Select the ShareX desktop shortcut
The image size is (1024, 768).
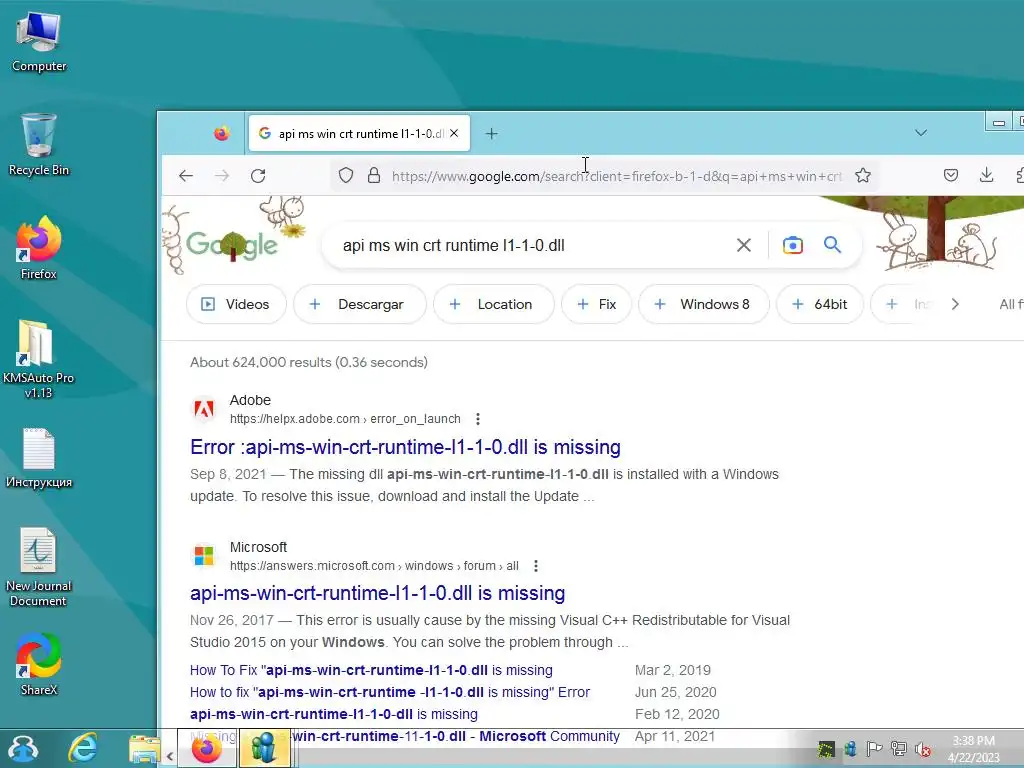click(x=39, y=664)
